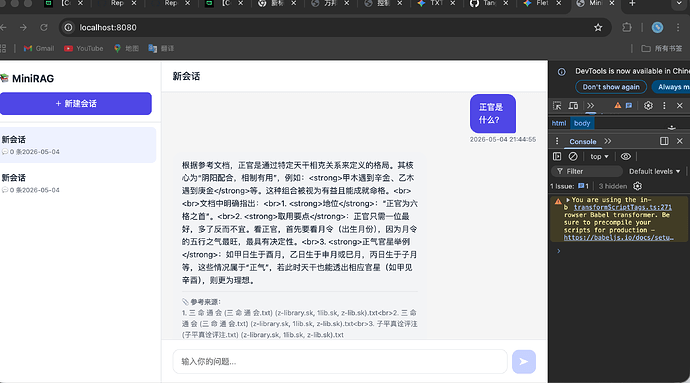690x383 pixels.
Task: Open the Console drawer three-dot menu
Action: pos(557,141)
